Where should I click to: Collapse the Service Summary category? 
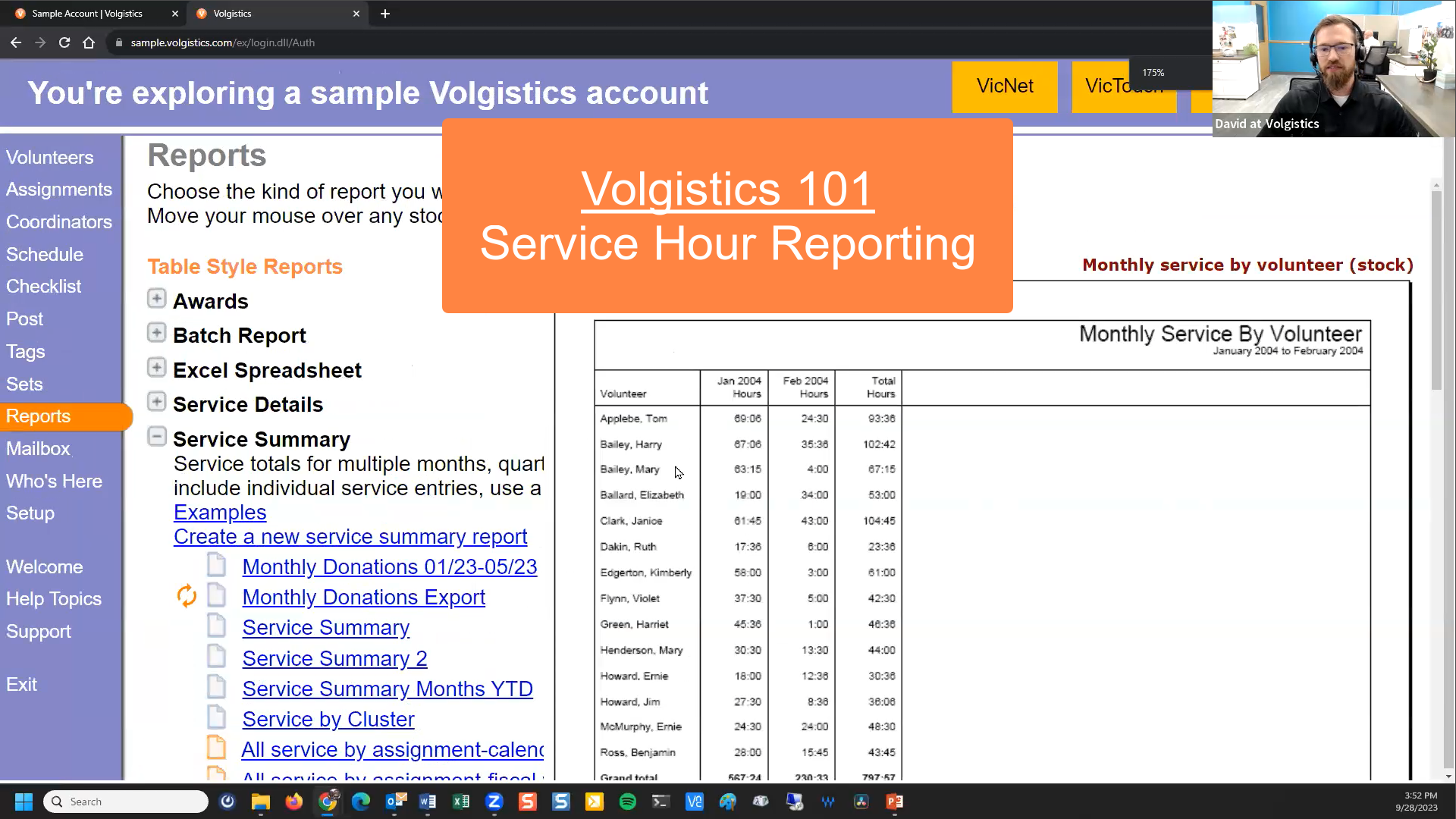pyautogui.click(x=156, y=437)
